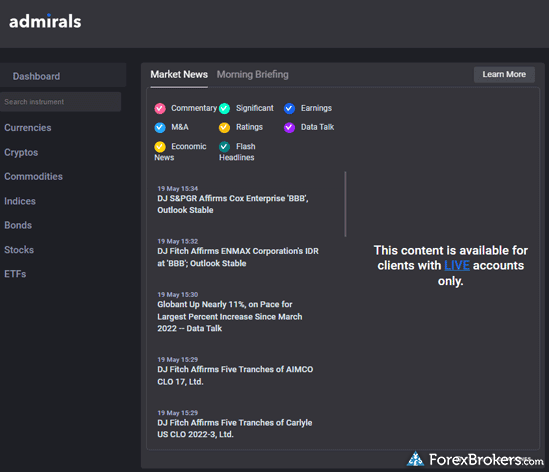Follow the LIVE accounts link
The height and width of the screenshot is (472, 549).
457,265
